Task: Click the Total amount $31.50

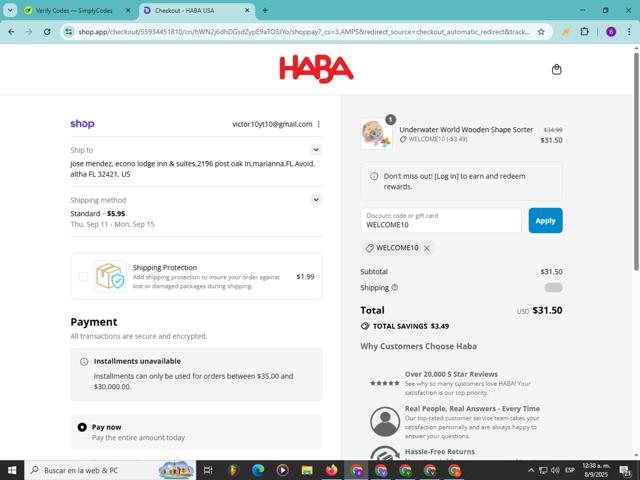Action: [x=547, y=310]
